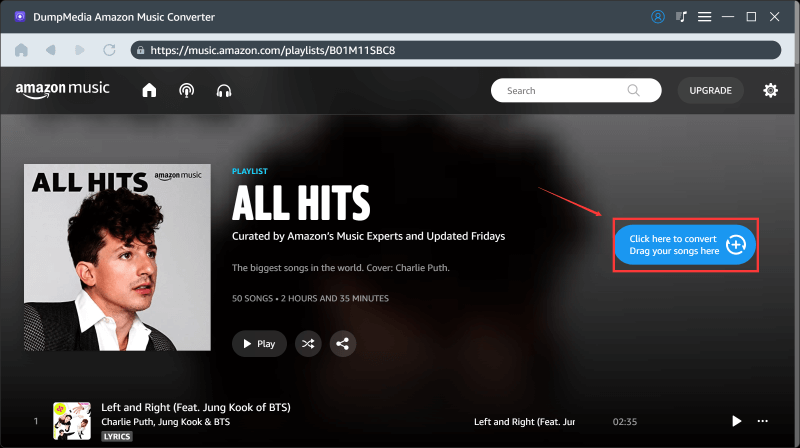The image size is (800, 448).
Task: Click the lock icon in the address bar
Action: pyautogui.click(x=140, y=50)
